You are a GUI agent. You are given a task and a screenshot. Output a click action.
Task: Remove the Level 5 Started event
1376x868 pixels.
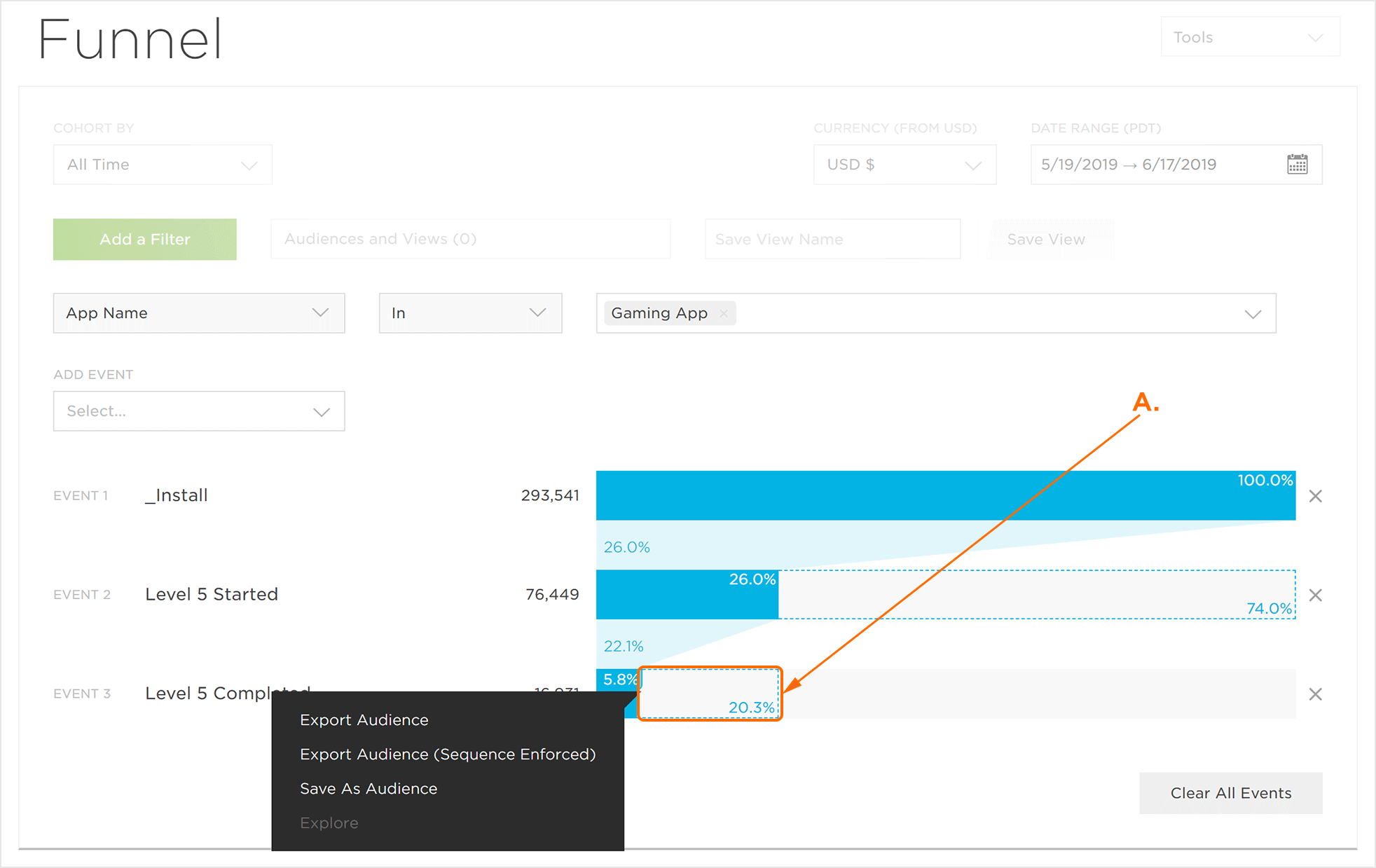(x=1316, y=595)
